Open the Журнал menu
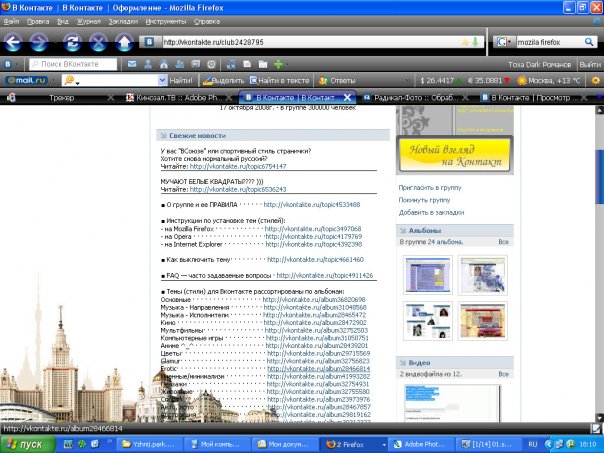604x453 pixels. click(x=89, y=22)
